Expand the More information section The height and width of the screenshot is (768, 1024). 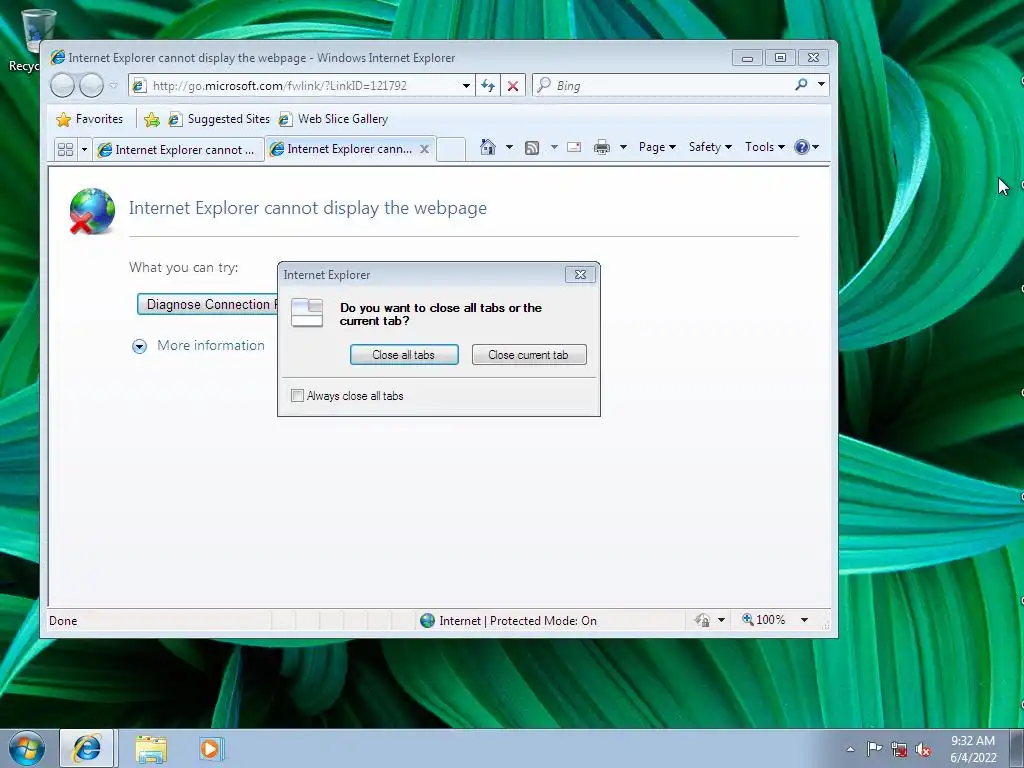pos(199,345)
